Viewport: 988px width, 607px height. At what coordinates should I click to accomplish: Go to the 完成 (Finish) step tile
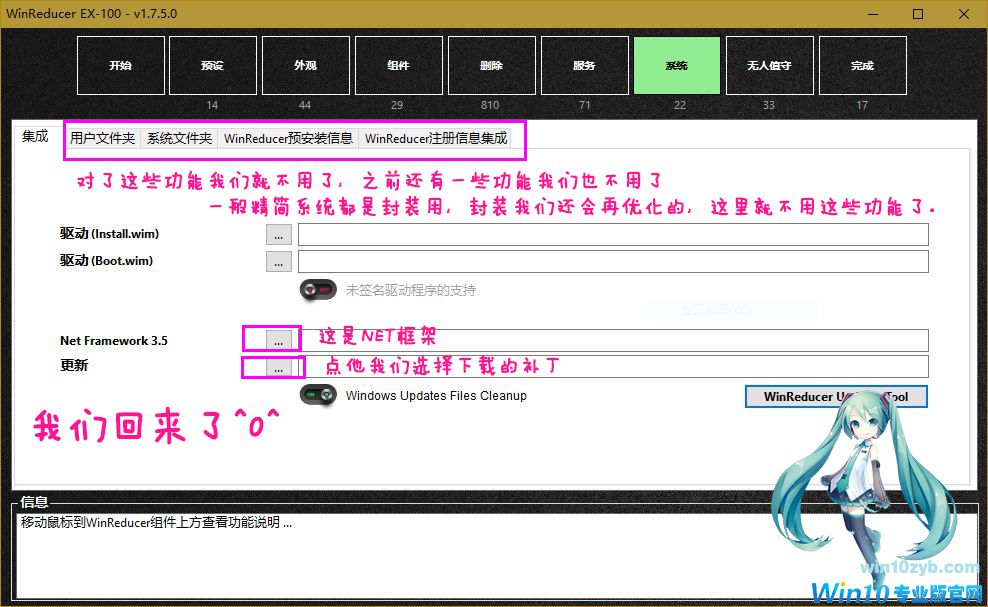click(x=862, y=66)
